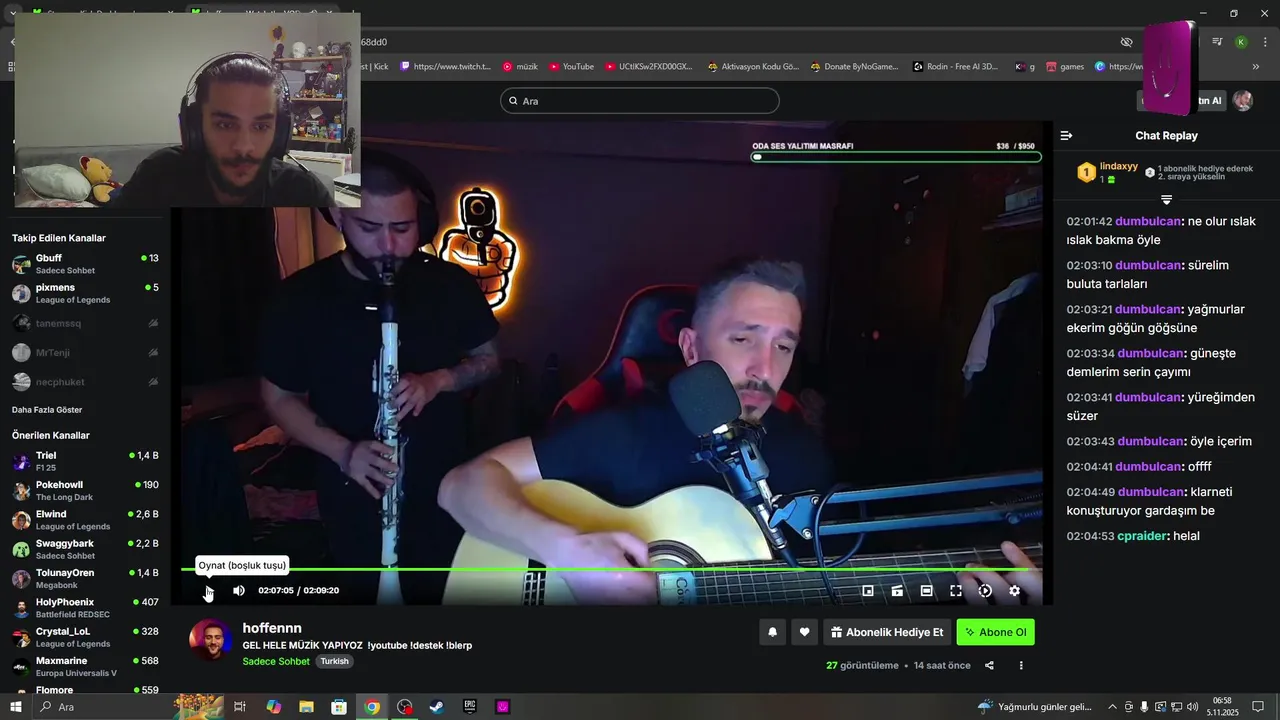
Task: Enter fullscreen mode in the video player
Action: point(956,591)
